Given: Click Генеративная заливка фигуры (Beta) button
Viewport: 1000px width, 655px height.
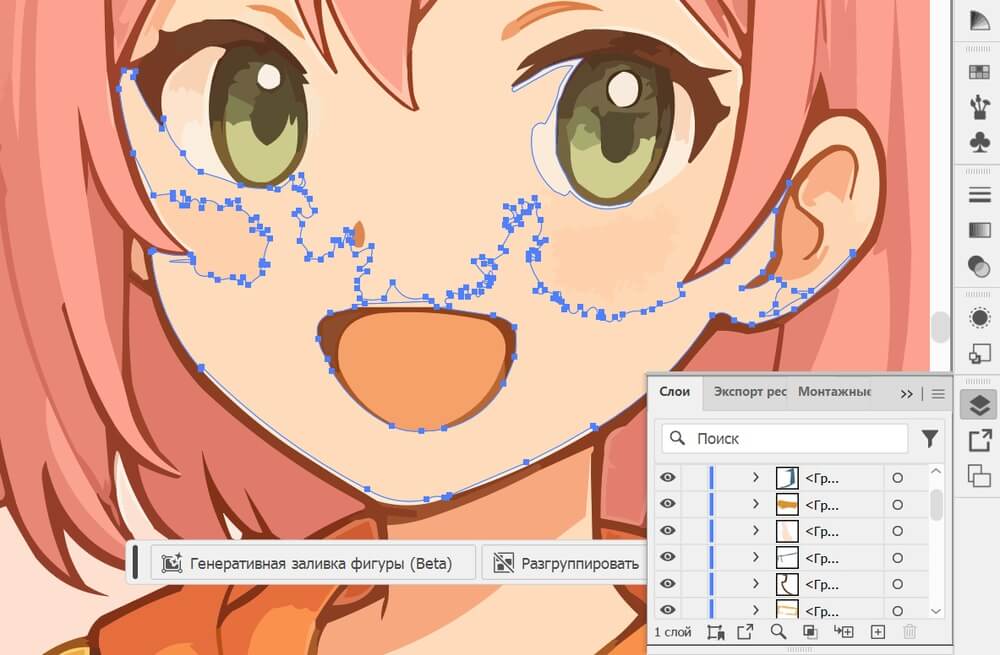Looking at the screenshot, I should coord(312,563).
